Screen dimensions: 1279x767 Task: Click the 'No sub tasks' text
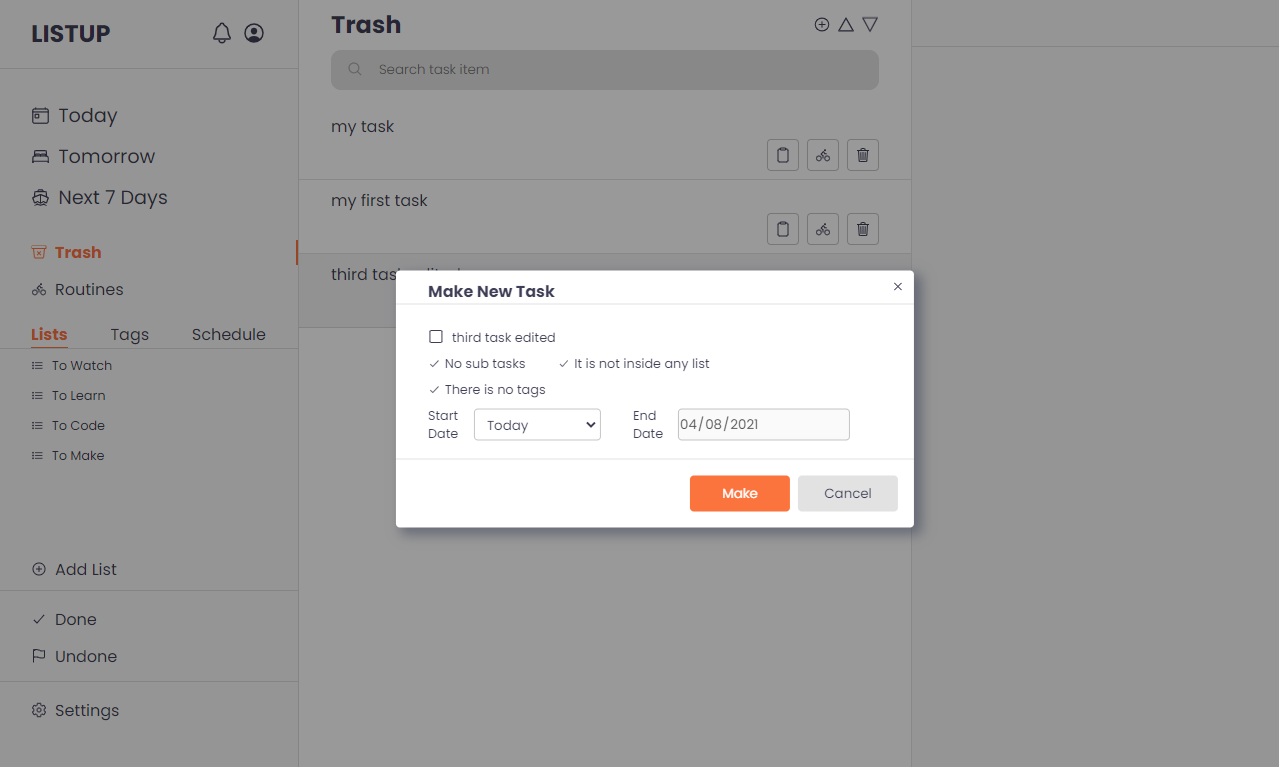pos(485,363)
